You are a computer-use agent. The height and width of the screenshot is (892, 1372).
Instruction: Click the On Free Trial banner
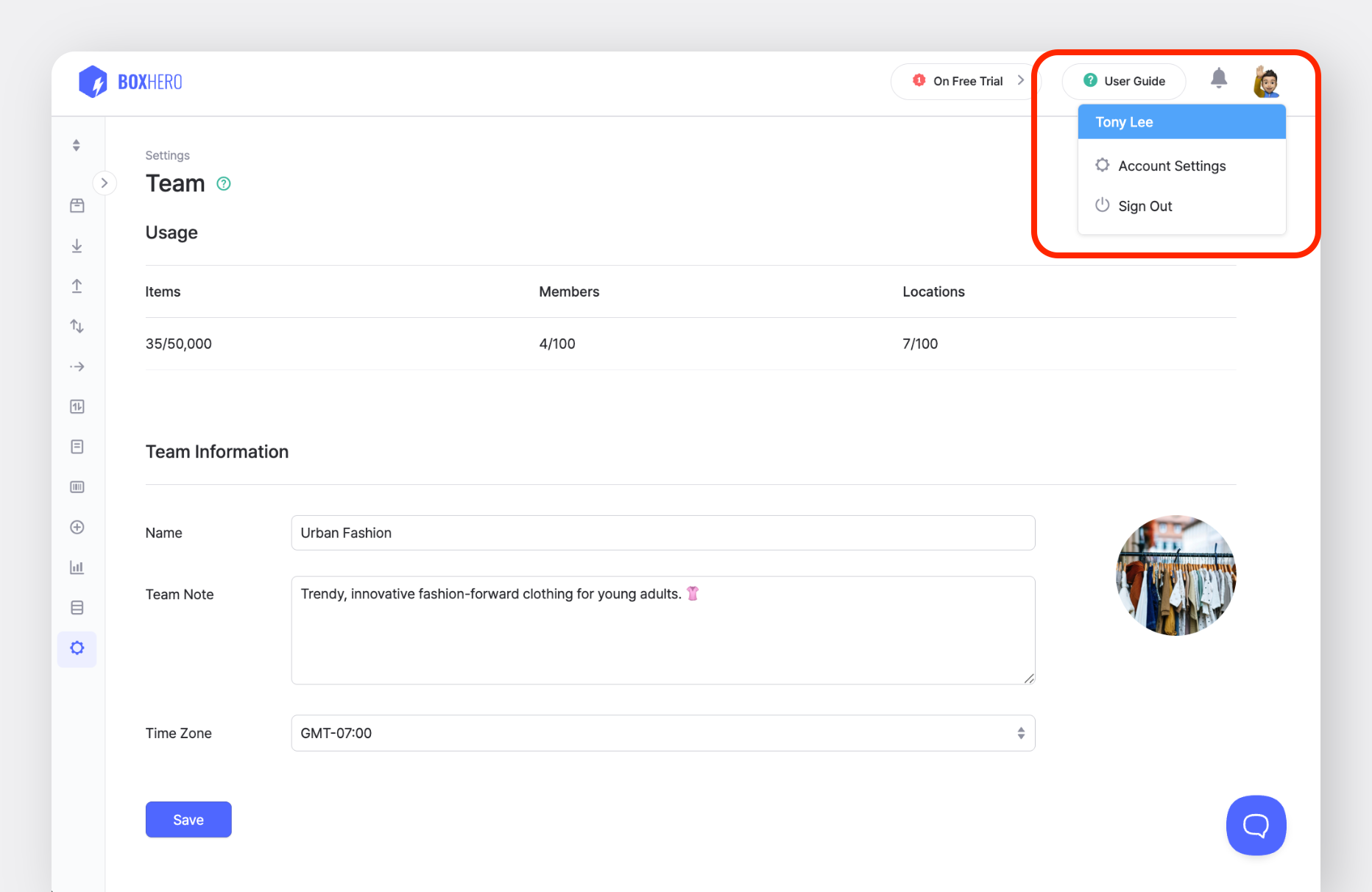(966, 81)
